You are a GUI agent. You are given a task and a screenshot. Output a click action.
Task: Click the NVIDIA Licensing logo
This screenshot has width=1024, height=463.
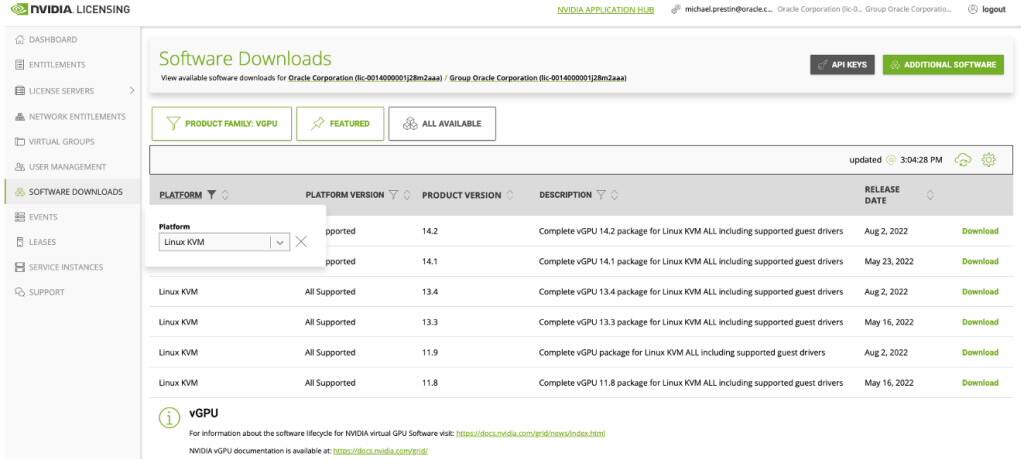(71, 9)
